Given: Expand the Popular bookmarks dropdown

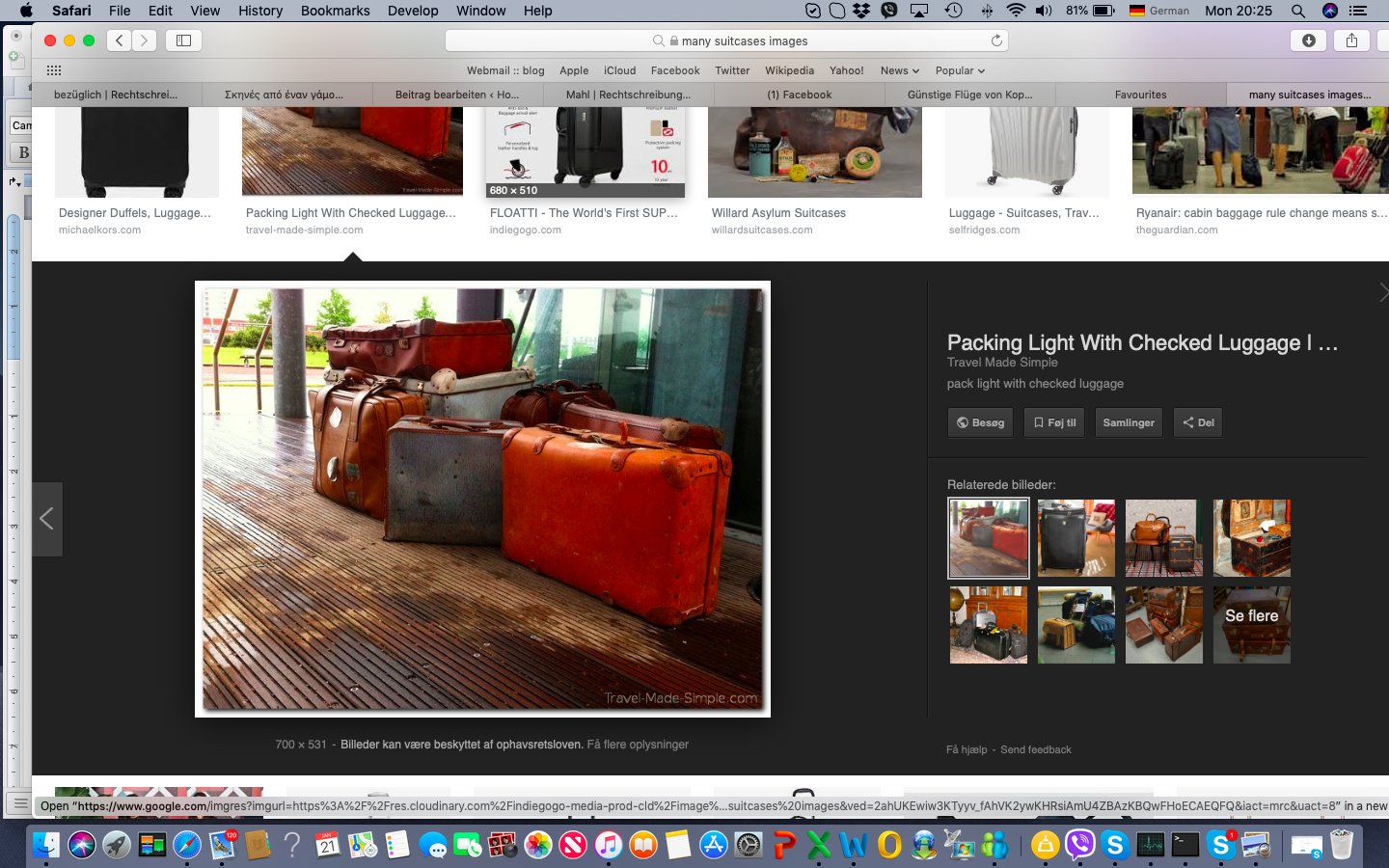Looking at the screenshot, I should coord(960,70).
